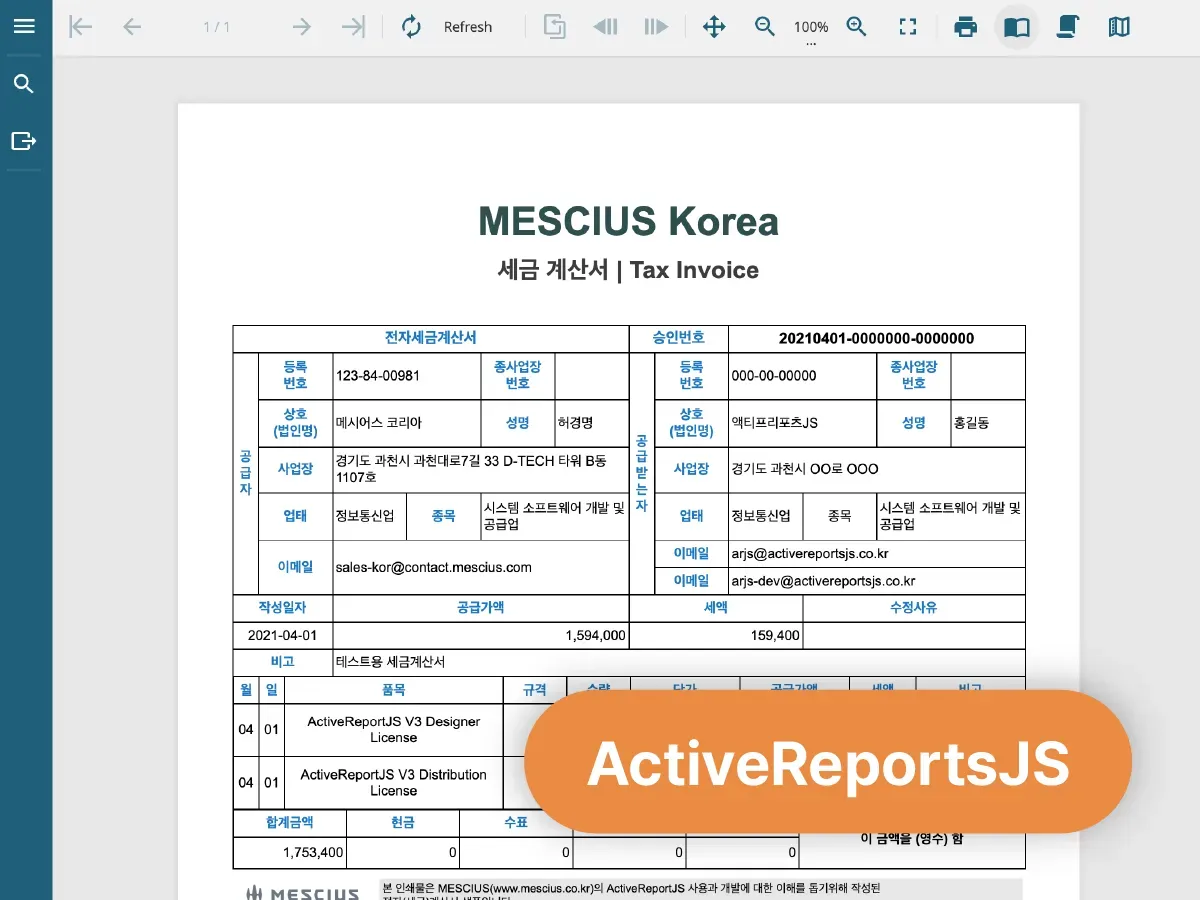Toggle the move/pan mode
Image resolution: width=1200 pixels, height=900 pixels.
coord(714,27)
